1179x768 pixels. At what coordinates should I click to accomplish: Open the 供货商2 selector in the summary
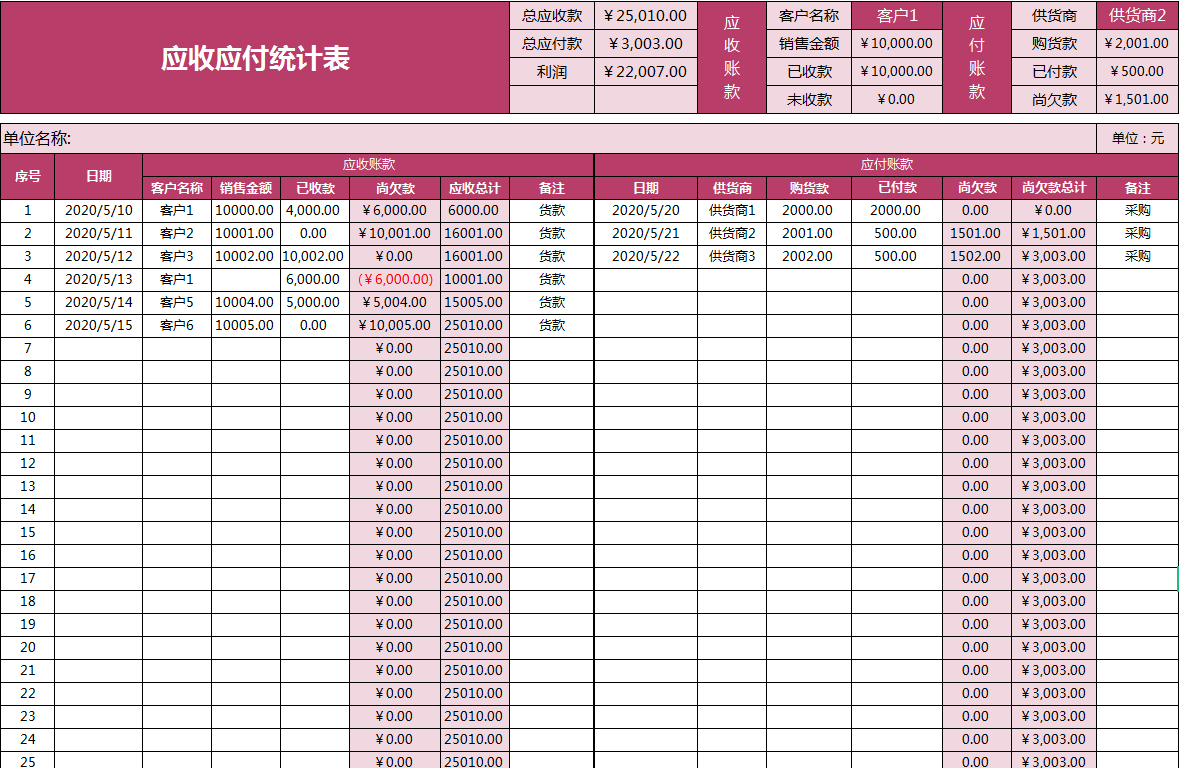1137,15
